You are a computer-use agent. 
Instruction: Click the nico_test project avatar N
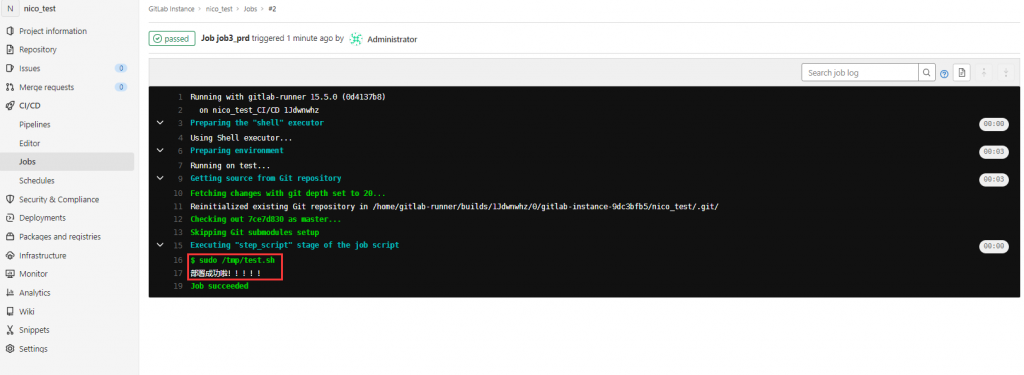coord(10,9)
